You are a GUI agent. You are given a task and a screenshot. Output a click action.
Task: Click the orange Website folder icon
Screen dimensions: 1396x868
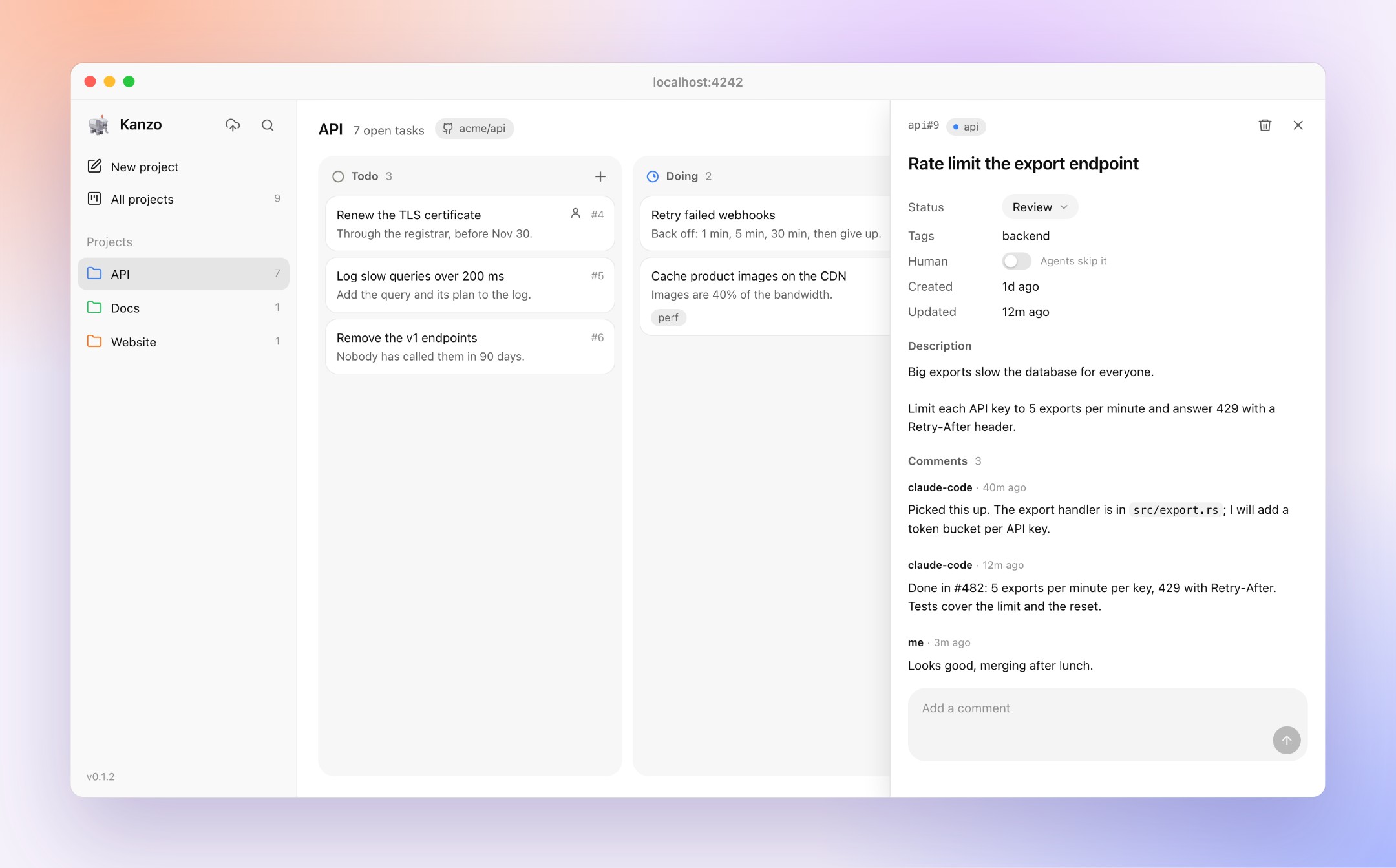[94, 341]
